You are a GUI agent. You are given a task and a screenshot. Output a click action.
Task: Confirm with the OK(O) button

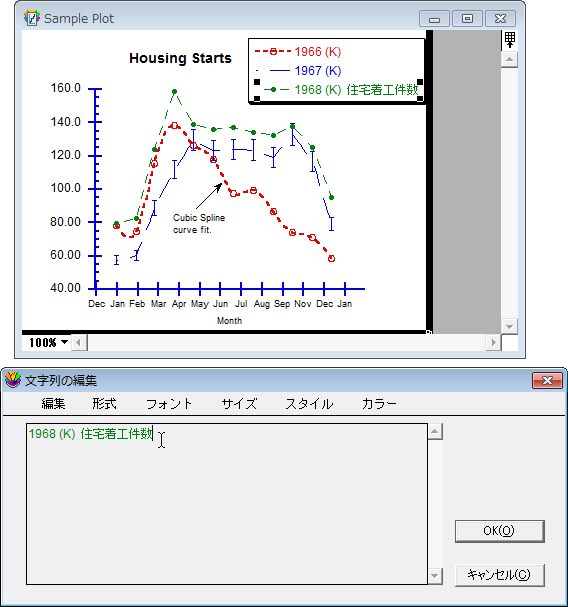[x=499, y=531]
